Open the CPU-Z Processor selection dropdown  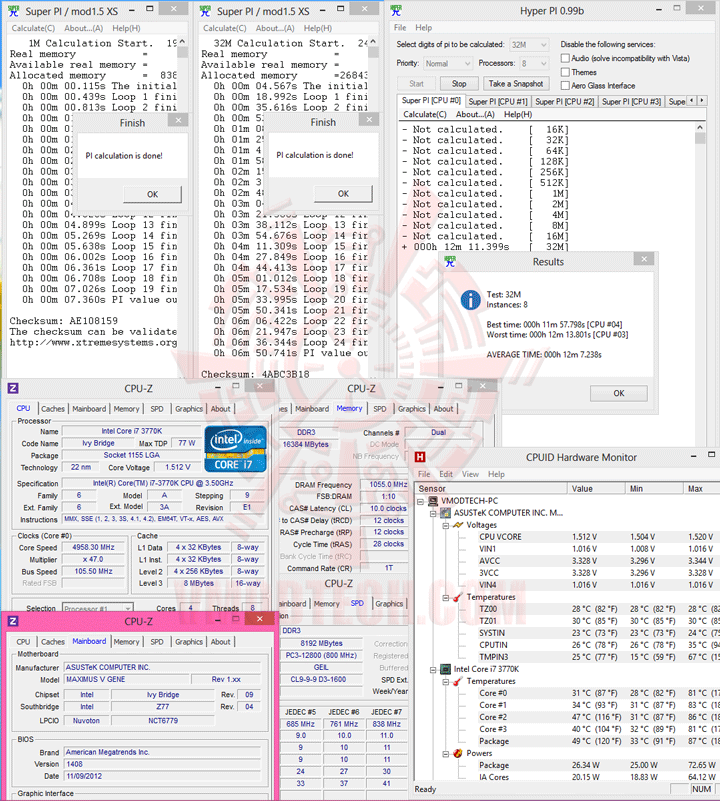(x=98, y=608)
